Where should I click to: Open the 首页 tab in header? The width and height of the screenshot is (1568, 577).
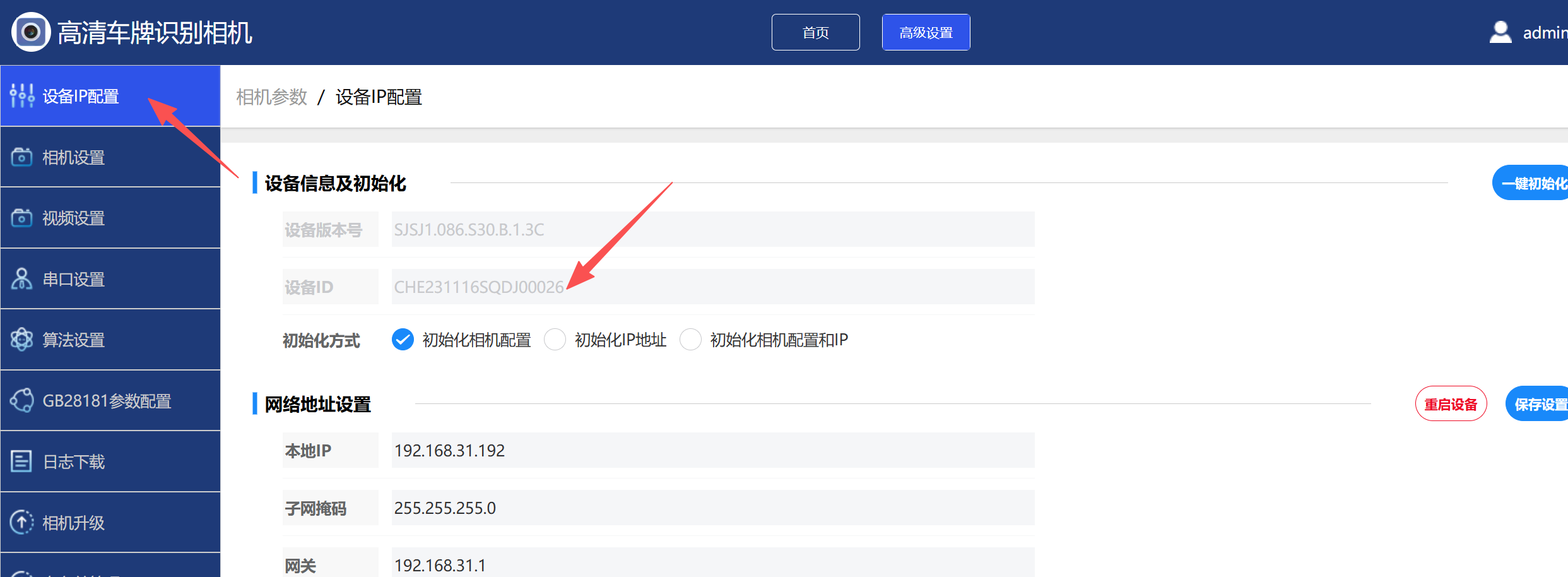815,32
